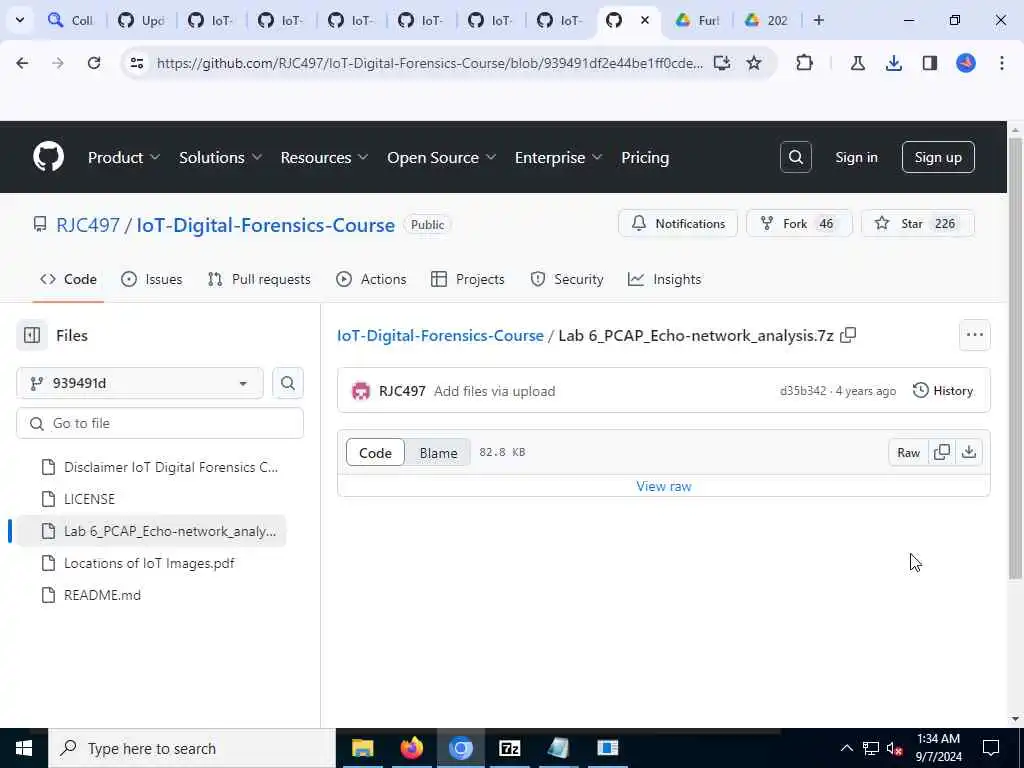
Task: Open the Security tab
Action: 567,280
